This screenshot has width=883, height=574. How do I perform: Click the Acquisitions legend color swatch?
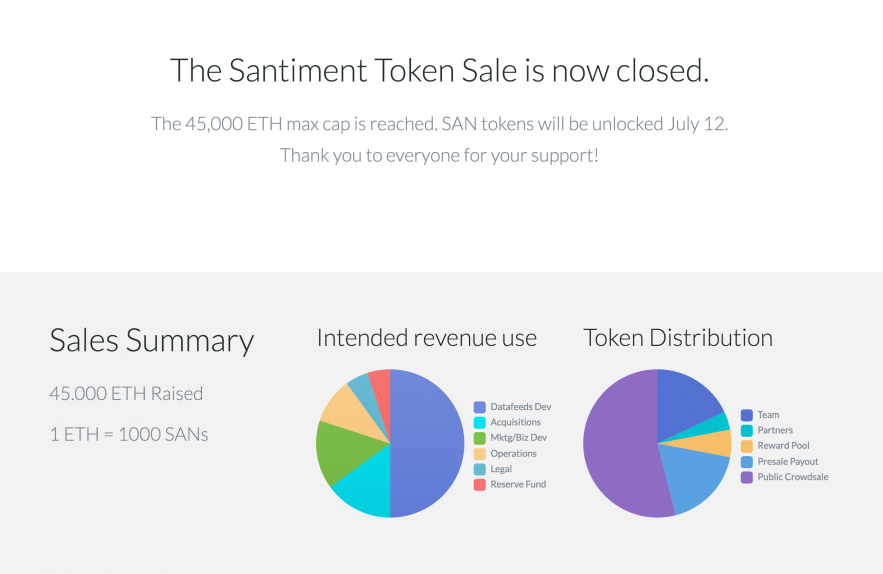480,422
